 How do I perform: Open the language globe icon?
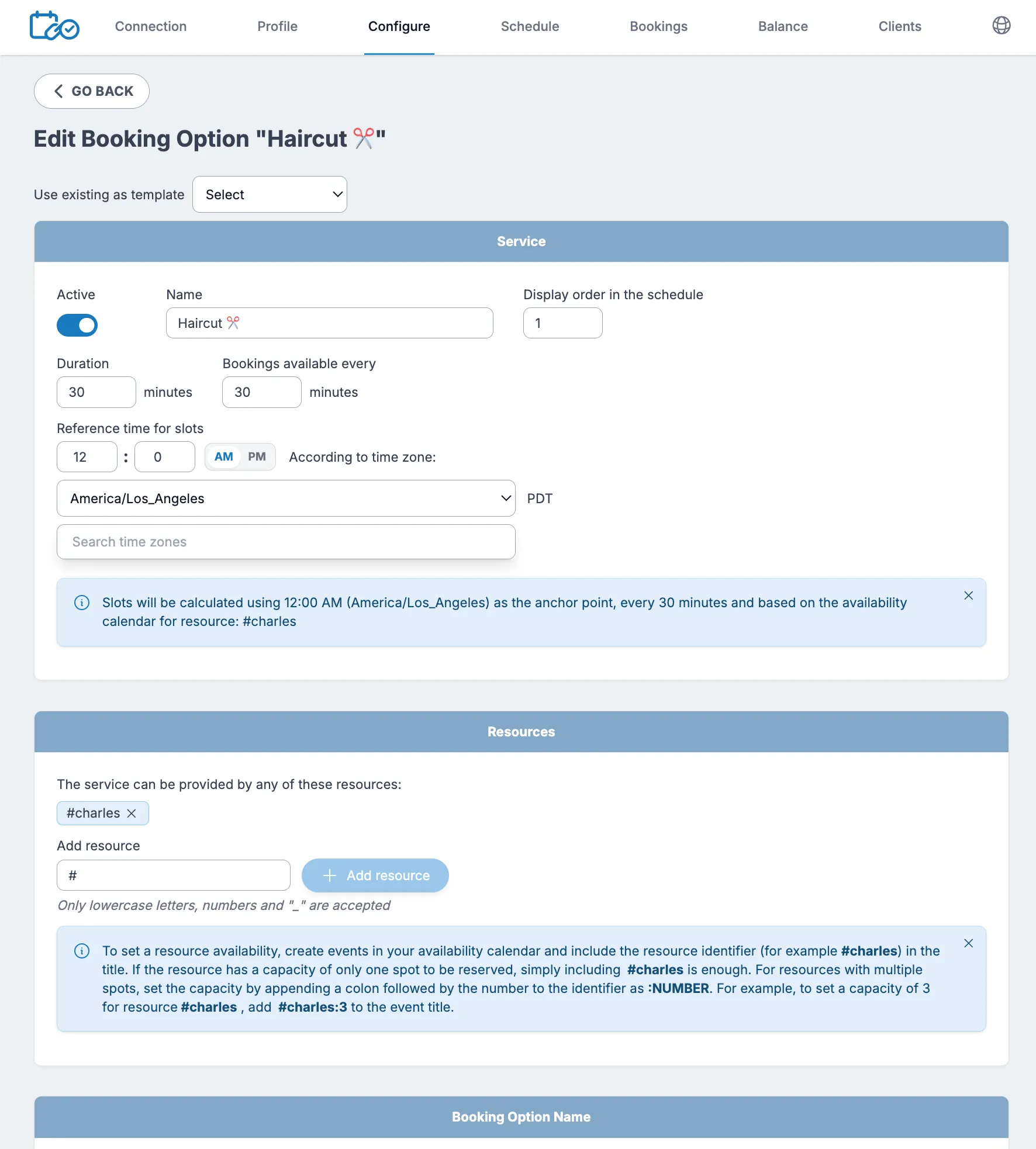tap(1002, 25)
